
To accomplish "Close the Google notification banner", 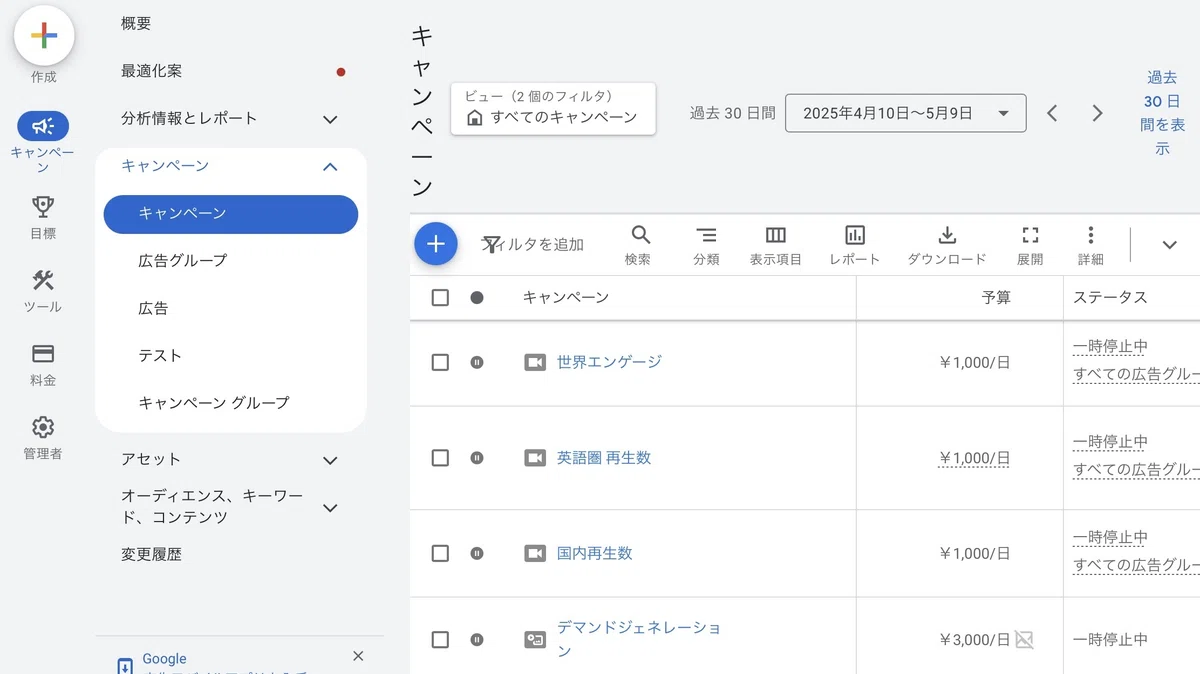I will coord(359,656).
